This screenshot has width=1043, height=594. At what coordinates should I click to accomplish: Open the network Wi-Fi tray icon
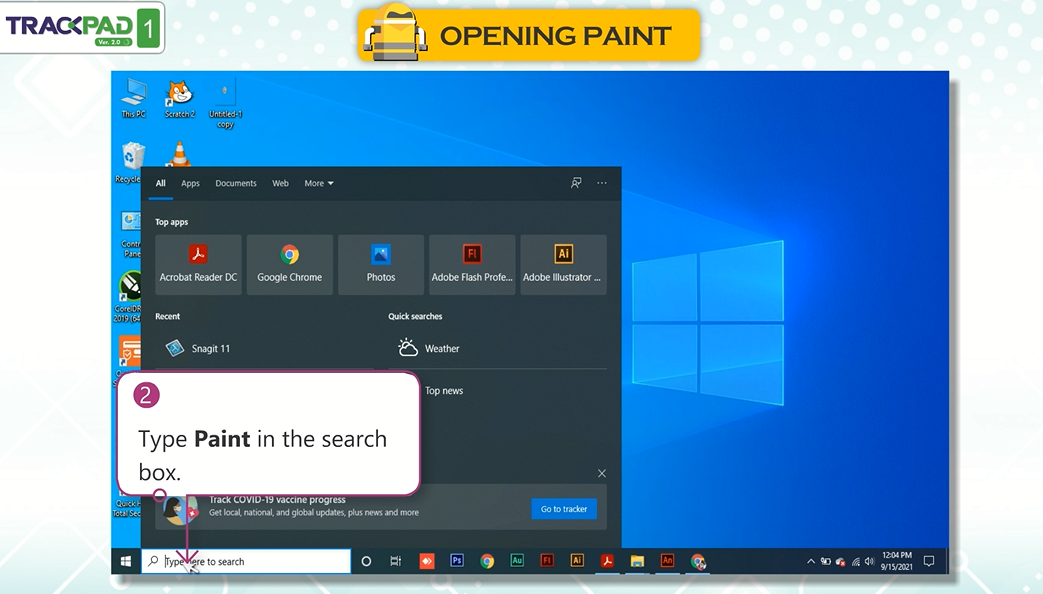pyautogui.click(x=855, y=561)
